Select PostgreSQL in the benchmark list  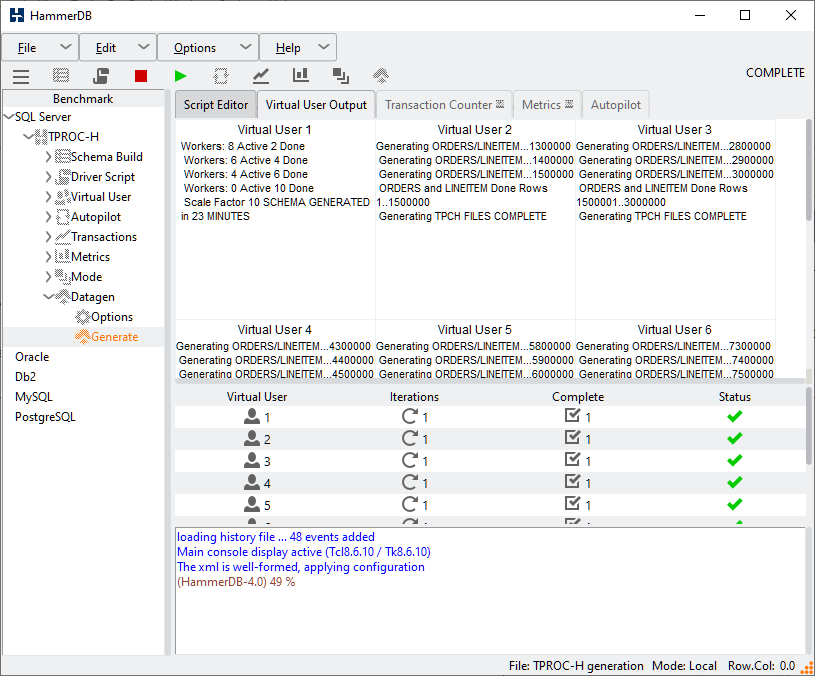click(45, 417)
